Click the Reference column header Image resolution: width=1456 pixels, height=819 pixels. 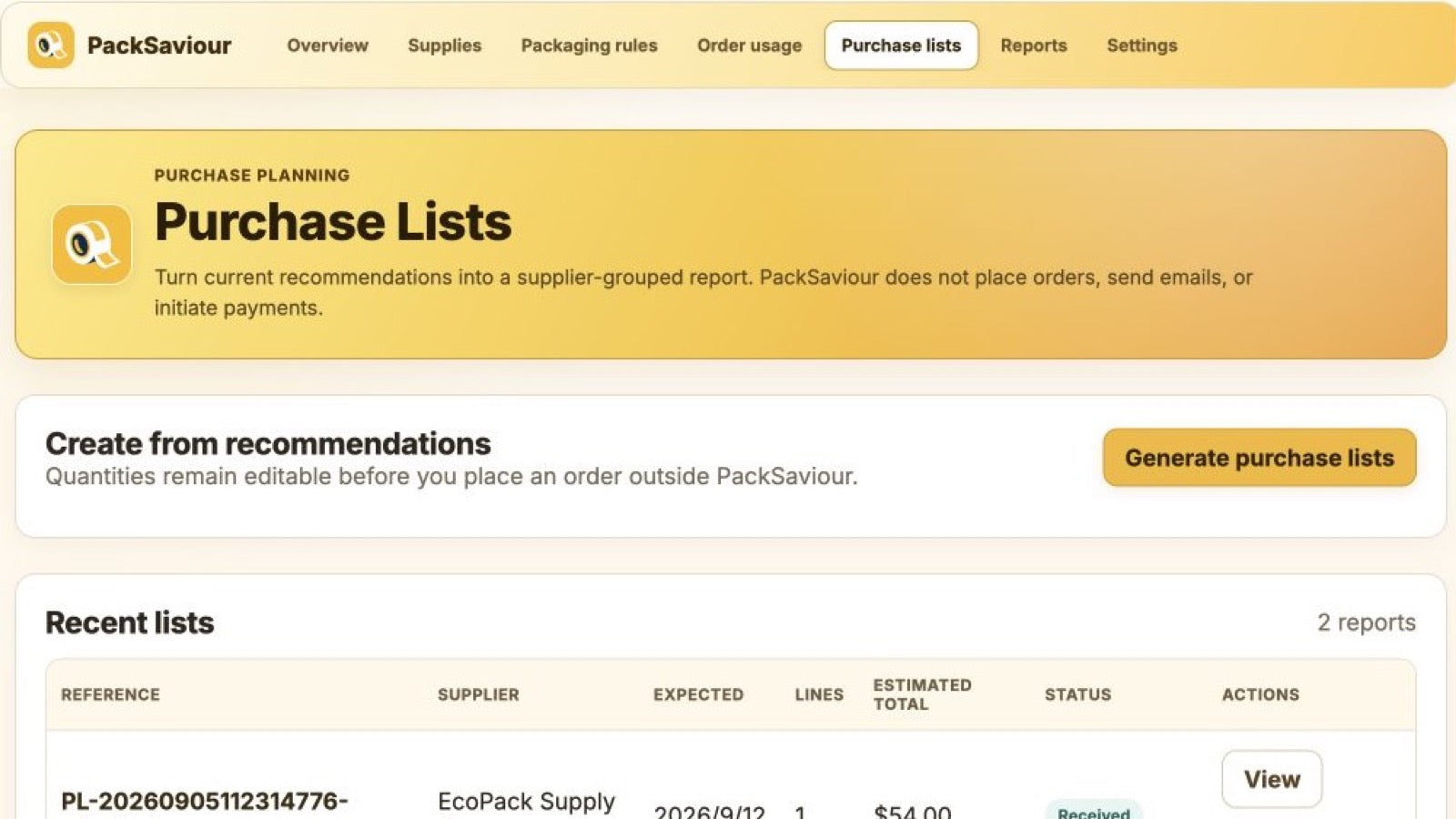click(x=110, y=694)
